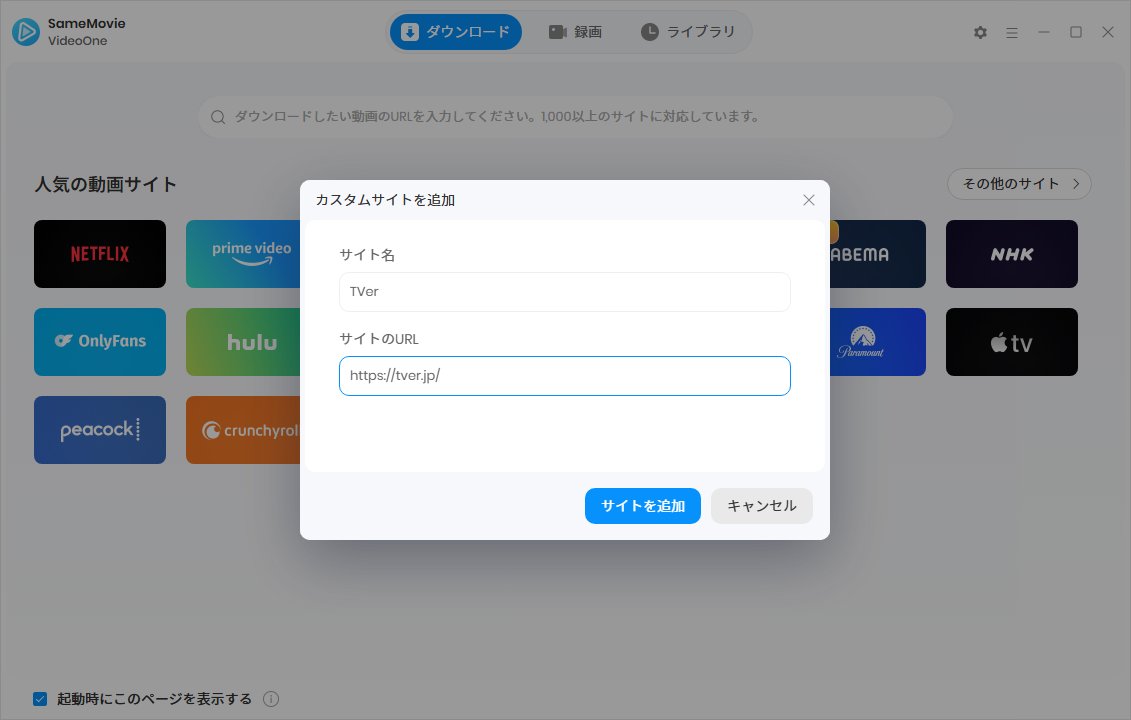Open the Paramount site tile
Image resolution: width=1131 pixels, height=720 pixels.
(x=877, y=342)
